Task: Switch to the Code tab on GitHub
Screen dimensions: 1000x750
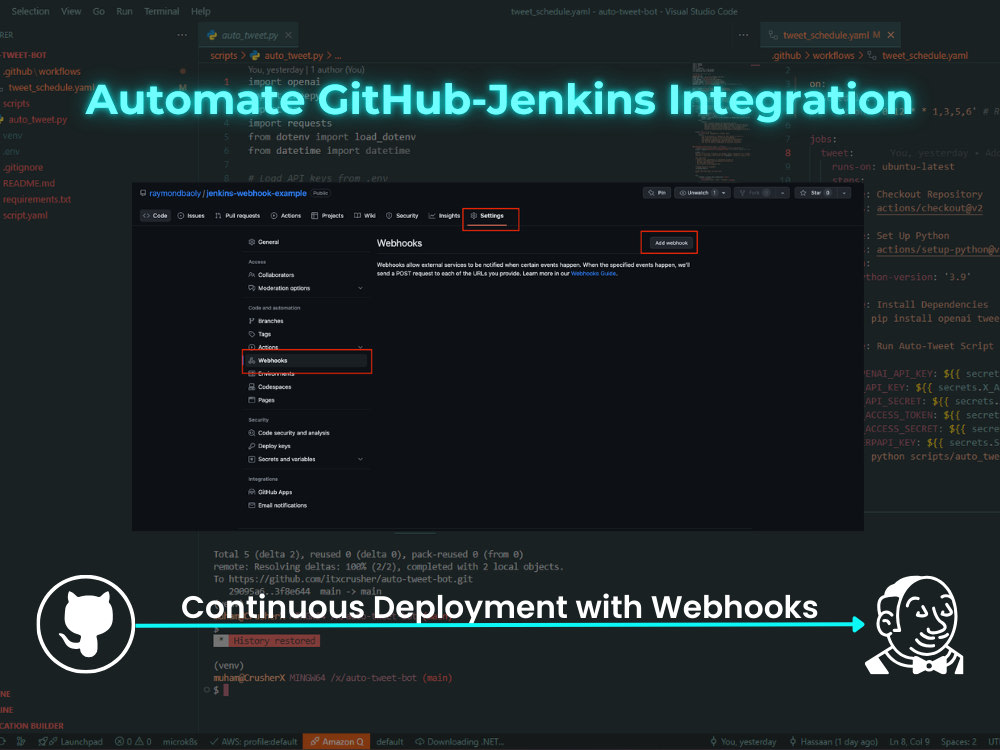Action: (155, 216)
